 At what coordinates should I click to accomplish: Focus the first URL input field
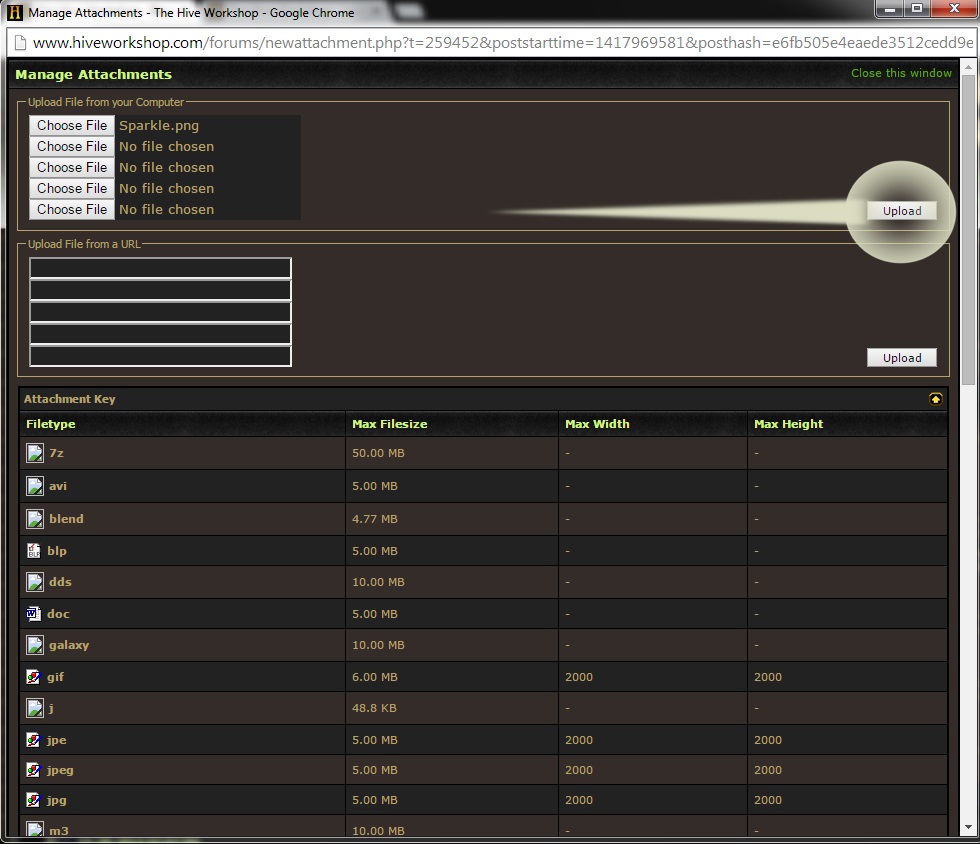(161, 268)
